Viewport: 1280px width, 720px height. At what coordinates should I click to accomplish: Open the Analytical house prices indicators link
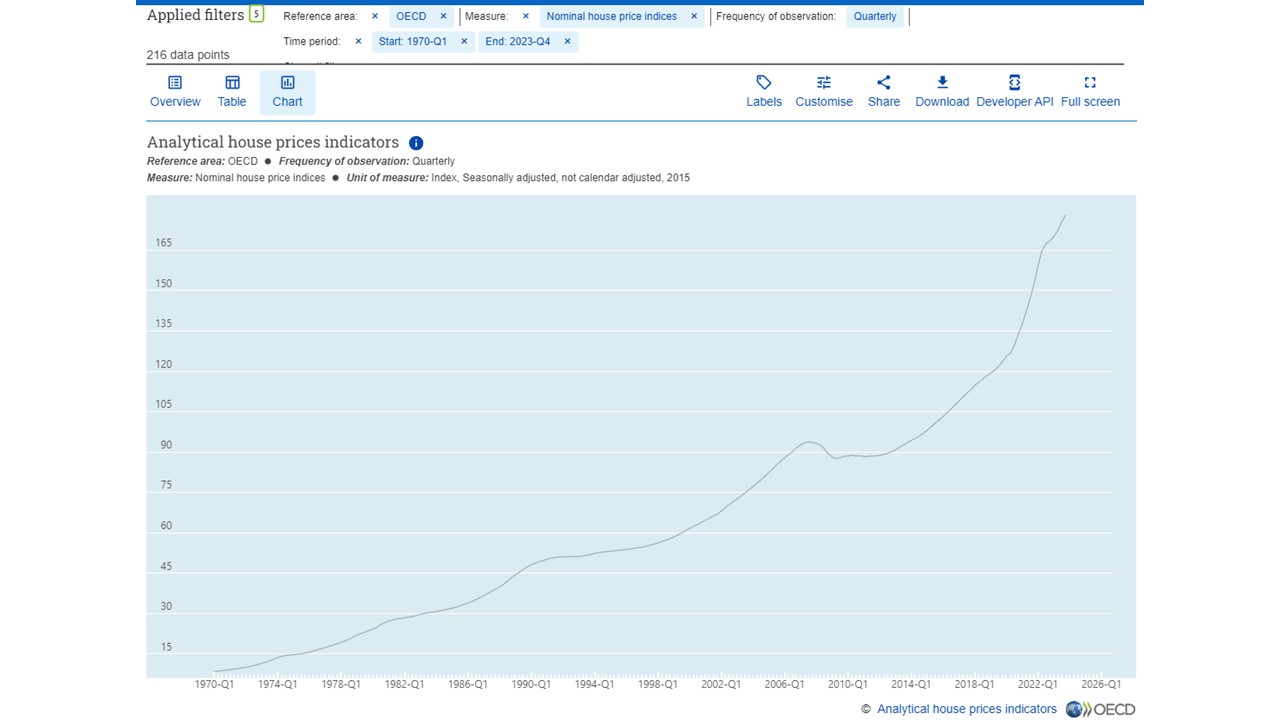pyautogui.click(x=966, y=709)
